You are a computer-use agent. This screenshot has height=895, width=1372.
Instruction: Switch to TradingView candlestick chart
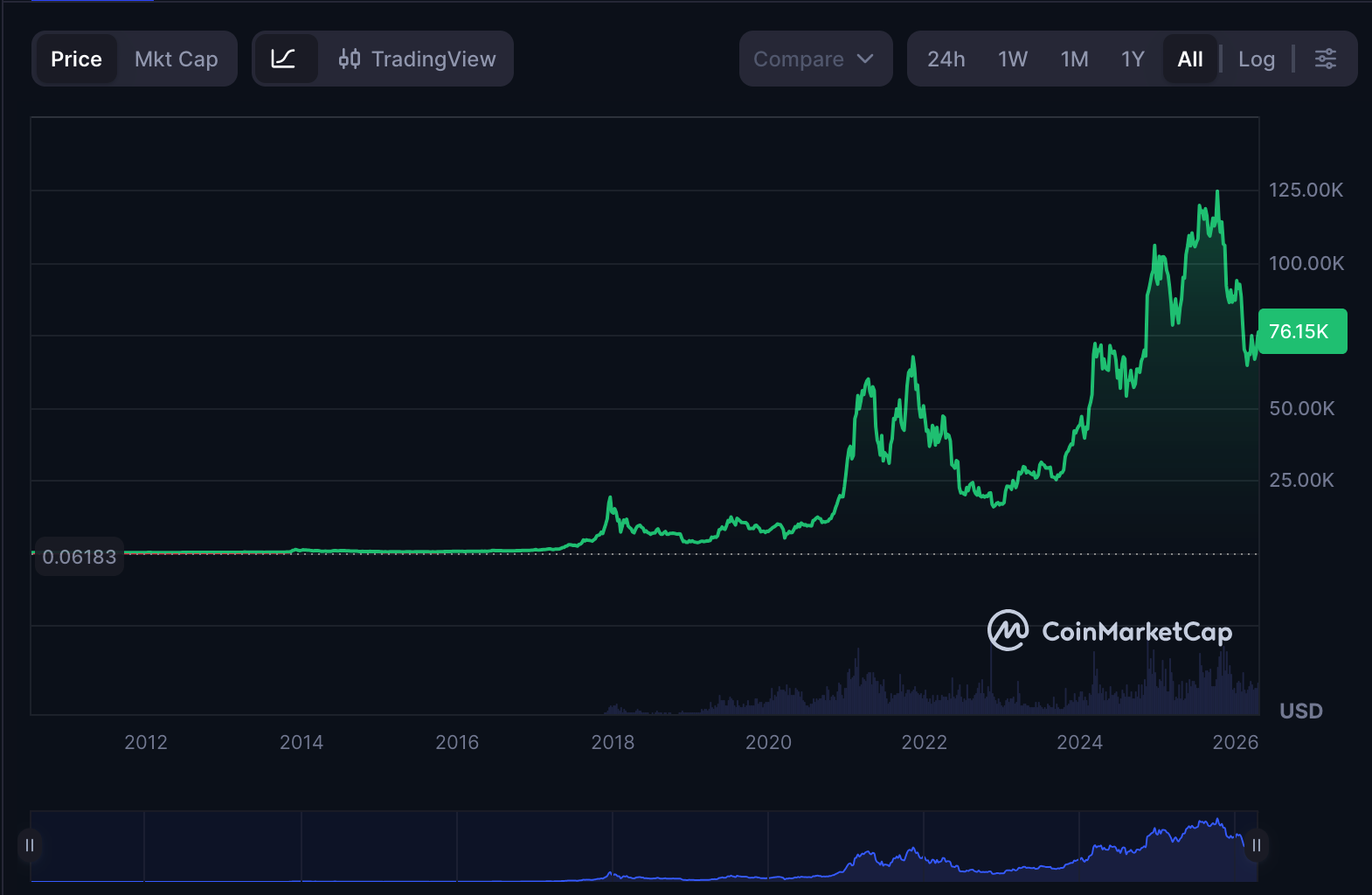click(418, 59)
